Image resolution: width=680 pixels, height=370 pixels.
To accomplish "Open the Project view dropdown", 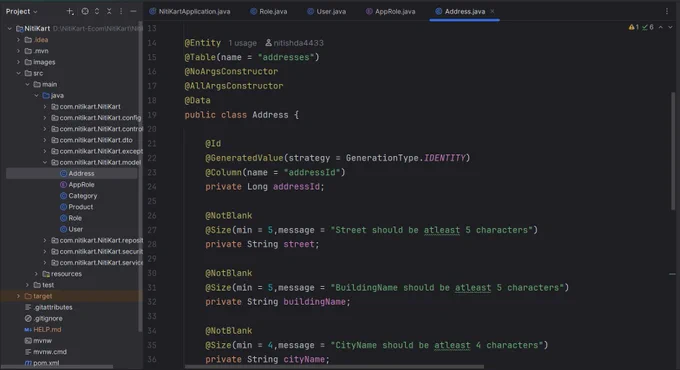I will [21, 11].
